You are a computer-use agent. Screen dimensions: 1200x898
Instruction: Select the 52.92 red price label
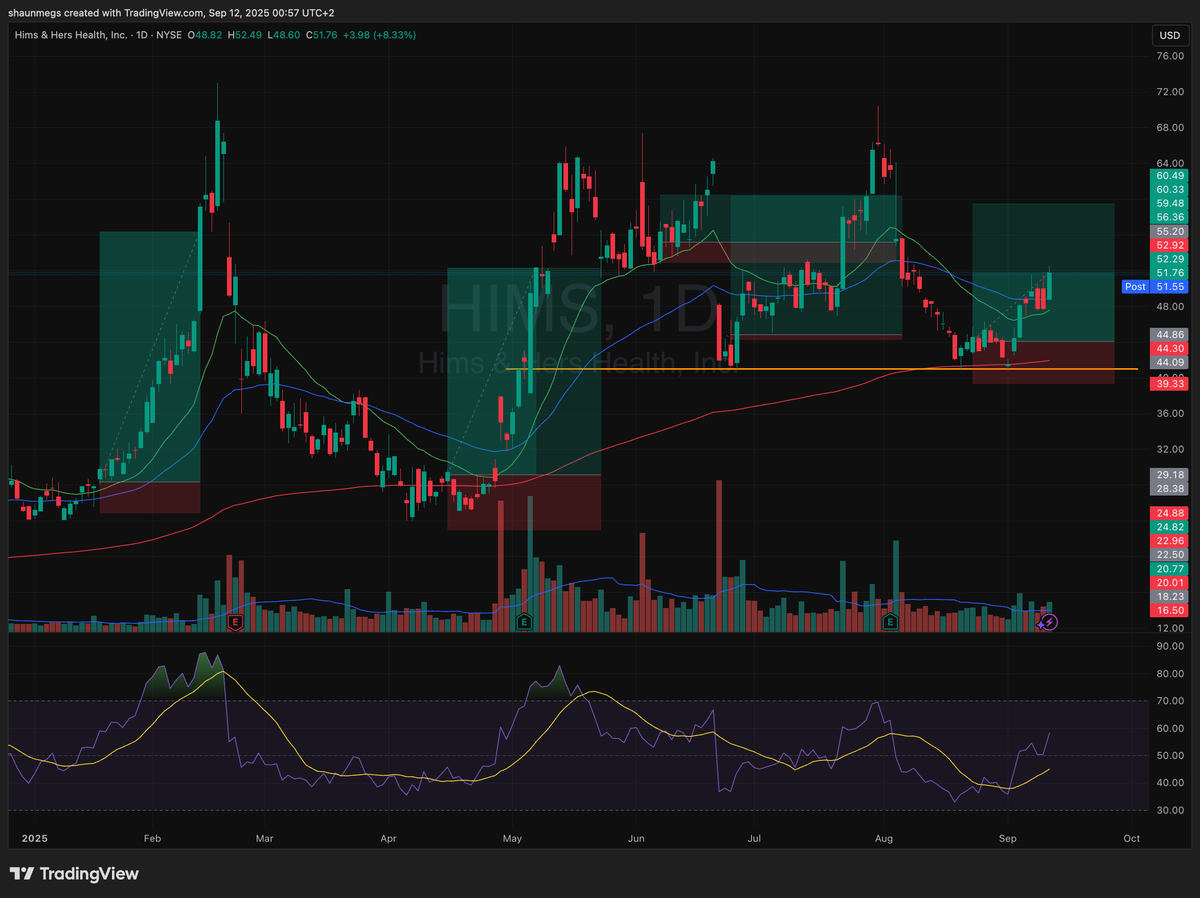click(1170, 244)
